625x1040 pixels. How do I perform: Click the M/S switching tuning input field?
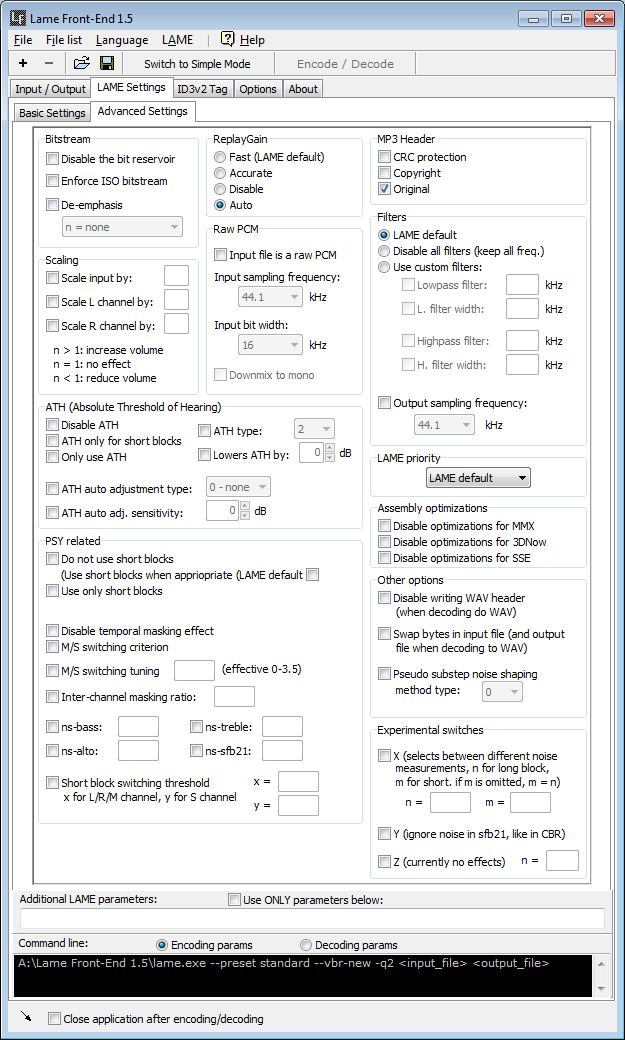194,671
